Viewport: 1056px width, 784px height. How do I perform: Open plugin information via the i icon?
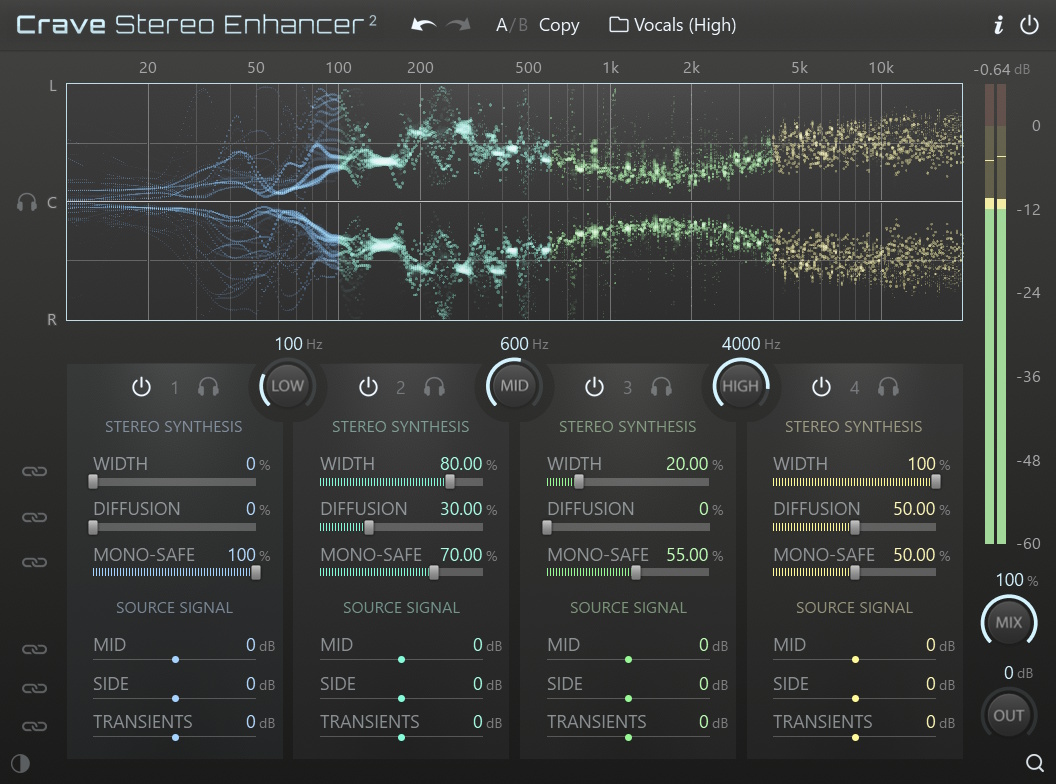997,25
